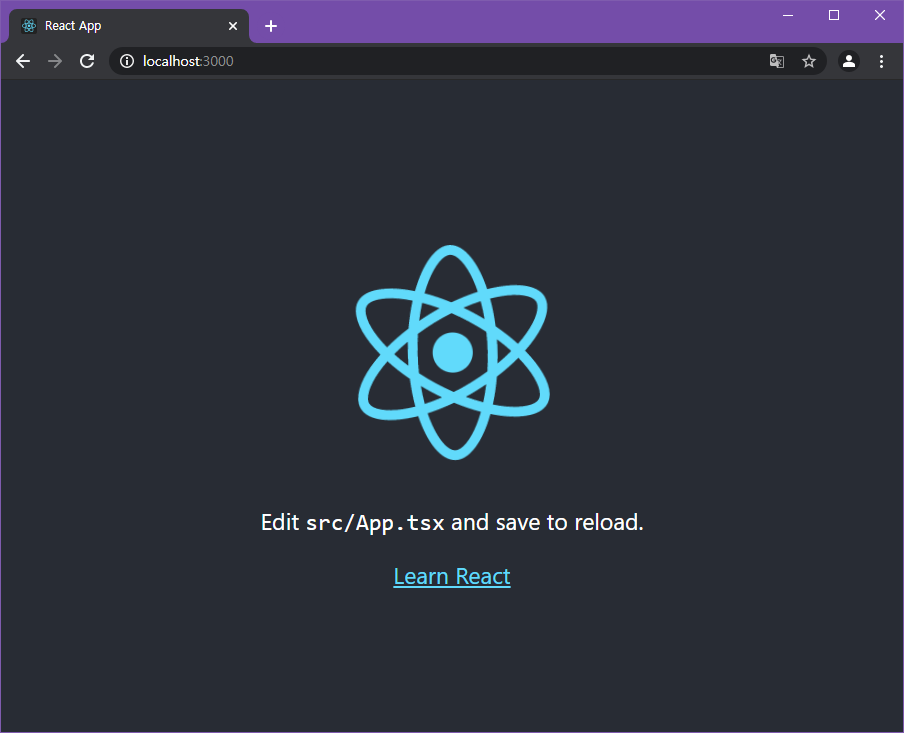Image resolution: width=904 pixels, height=733 pixels.
Task: Open the translate page icon
Action: coord(777,61)
